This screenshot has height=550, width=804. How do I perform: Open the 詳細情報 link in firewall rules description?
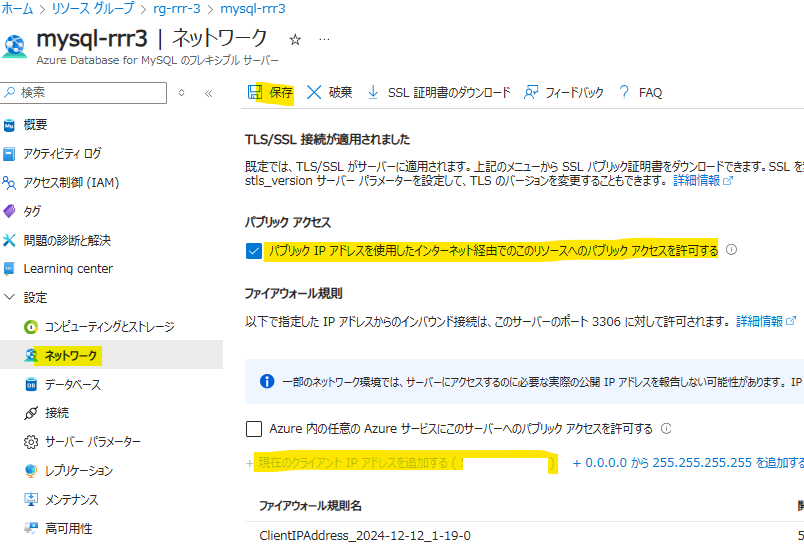766,321
